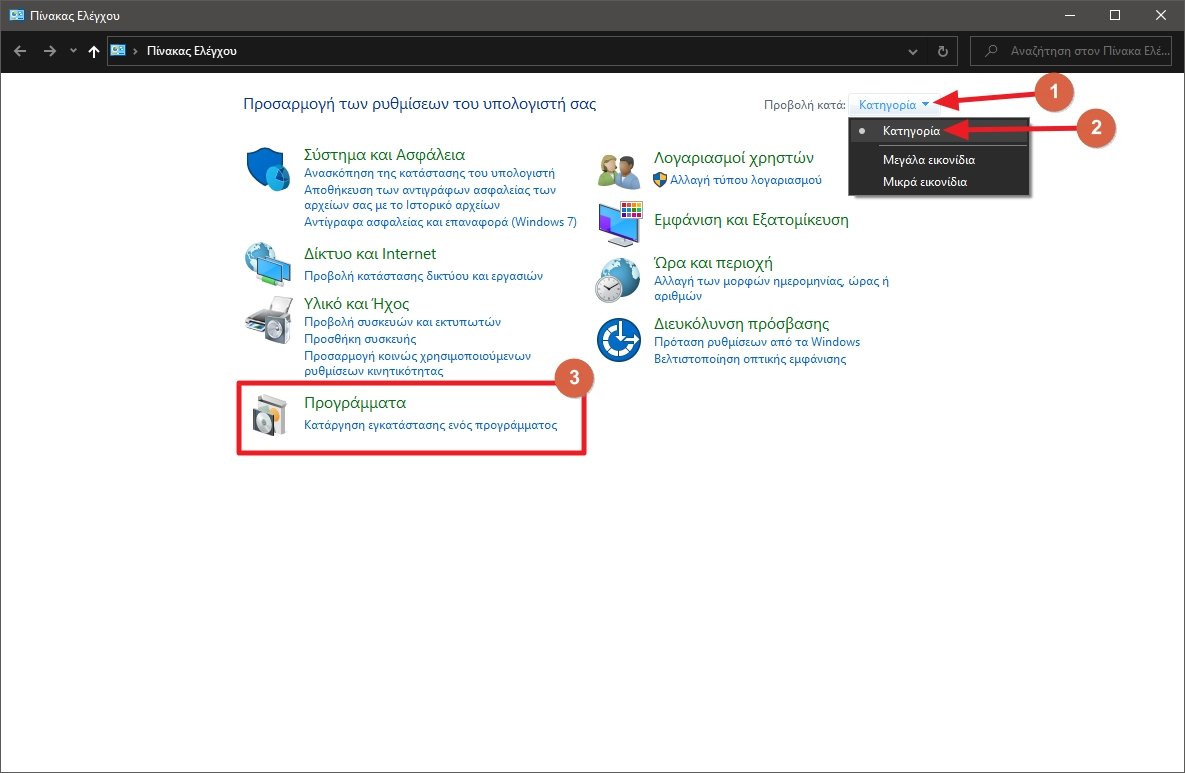Open the recent locations dropdown arrow
The image size is (1185, 773).
pyautogui.click(x=73, y=51)
